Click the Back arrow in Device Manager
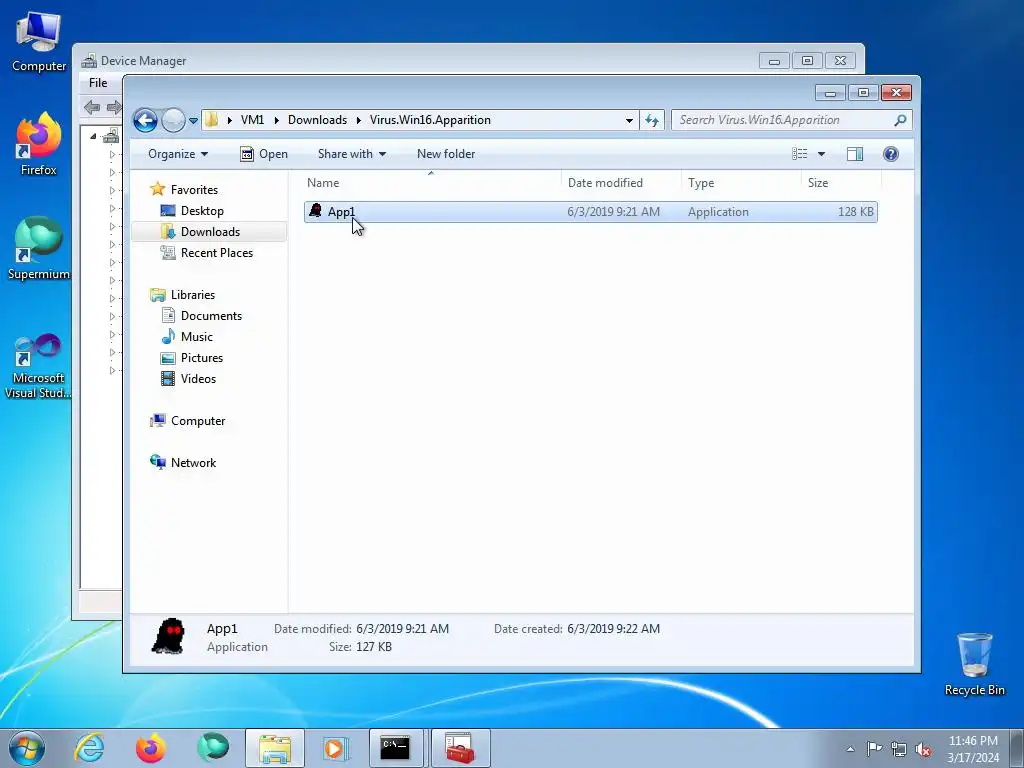Image resolution: width=1024 pixels, height=768 pixels. 92,107
